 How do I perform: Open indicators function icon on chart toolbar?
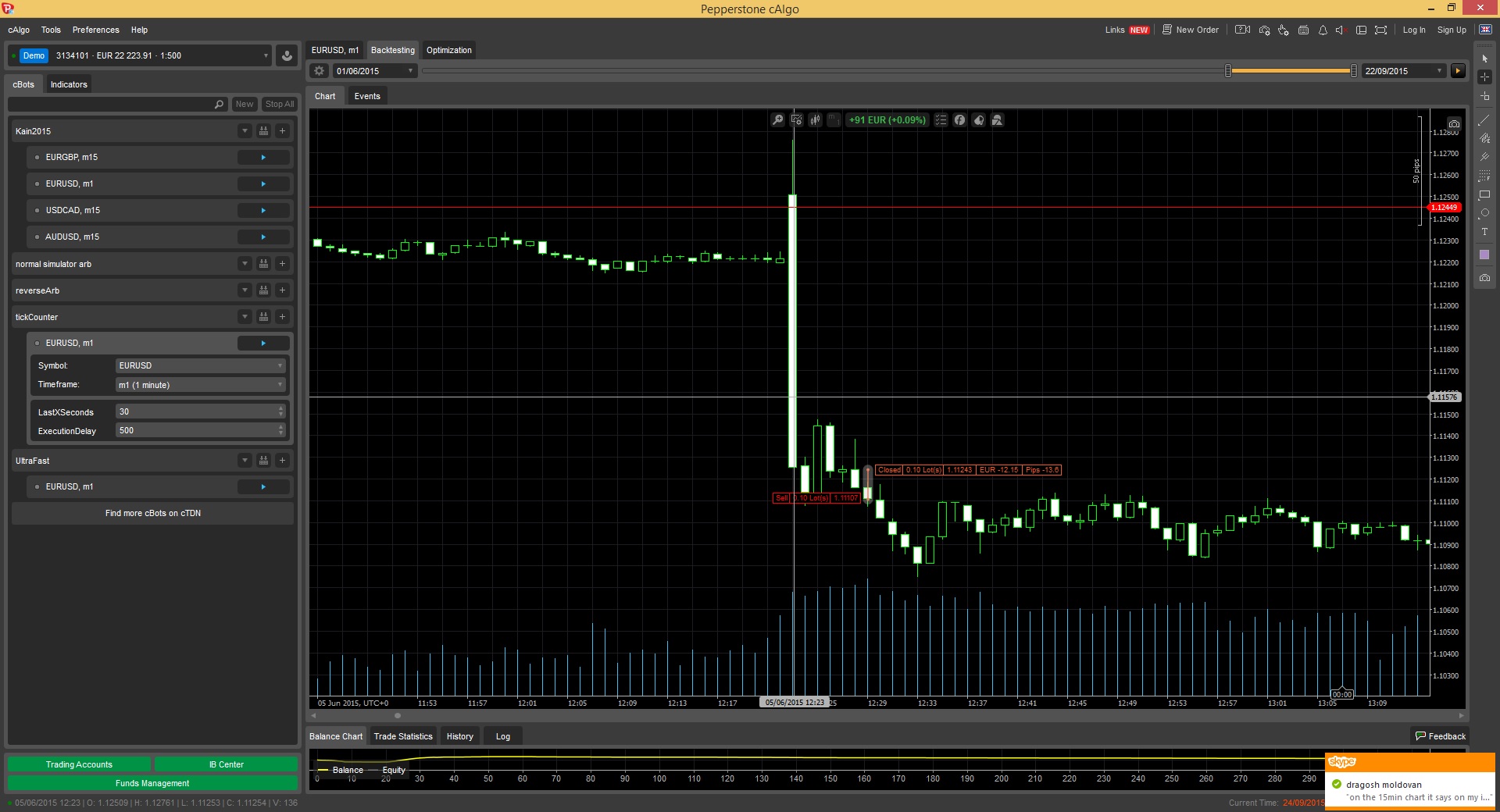tap(959, 120)
